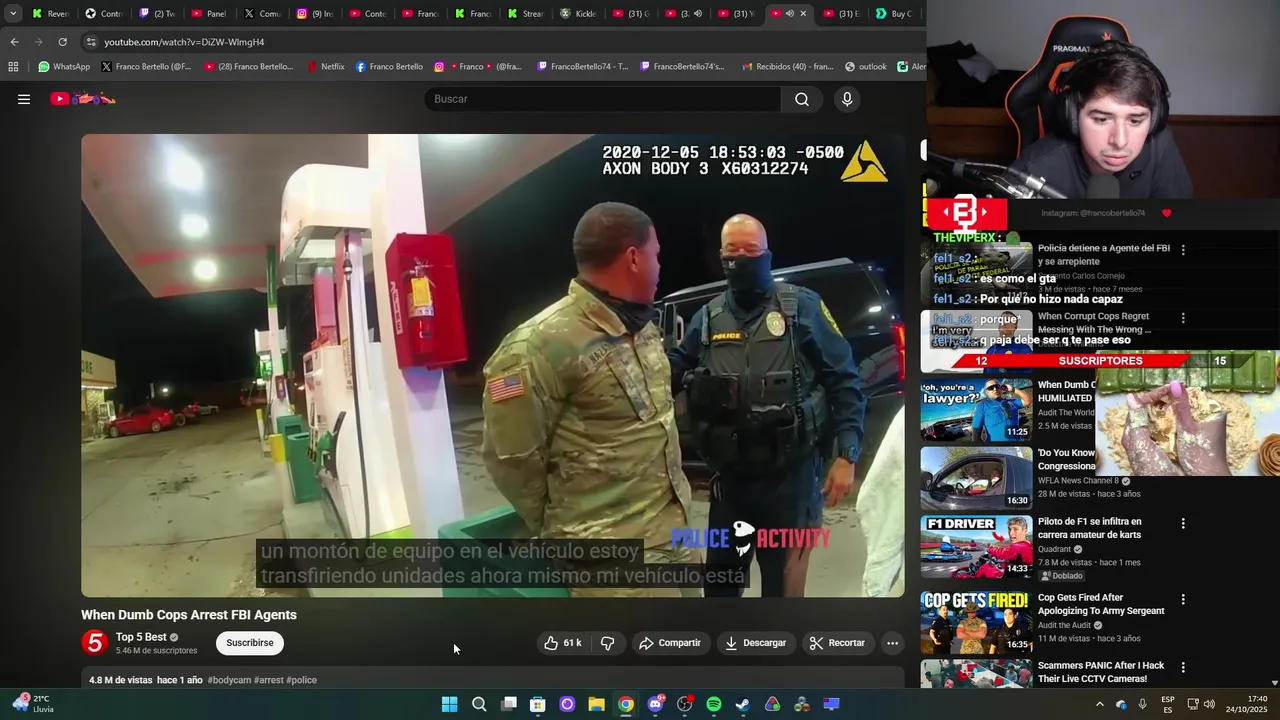The height and width of the screenshot is (720, 1280).
Task: Open WhatsApp bookmark
Action: [64, 67]
